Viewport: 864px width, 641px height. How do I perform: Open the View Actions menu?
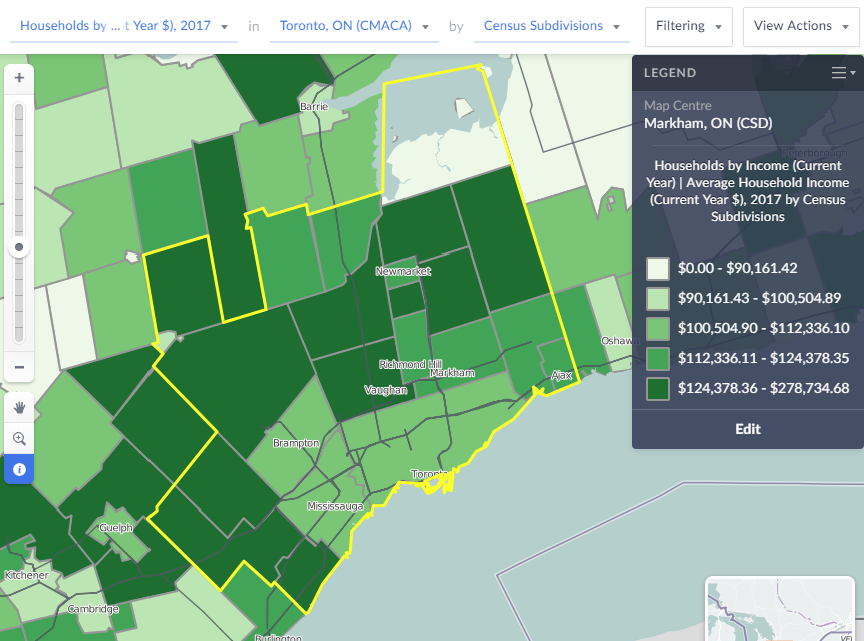point(801,26)
